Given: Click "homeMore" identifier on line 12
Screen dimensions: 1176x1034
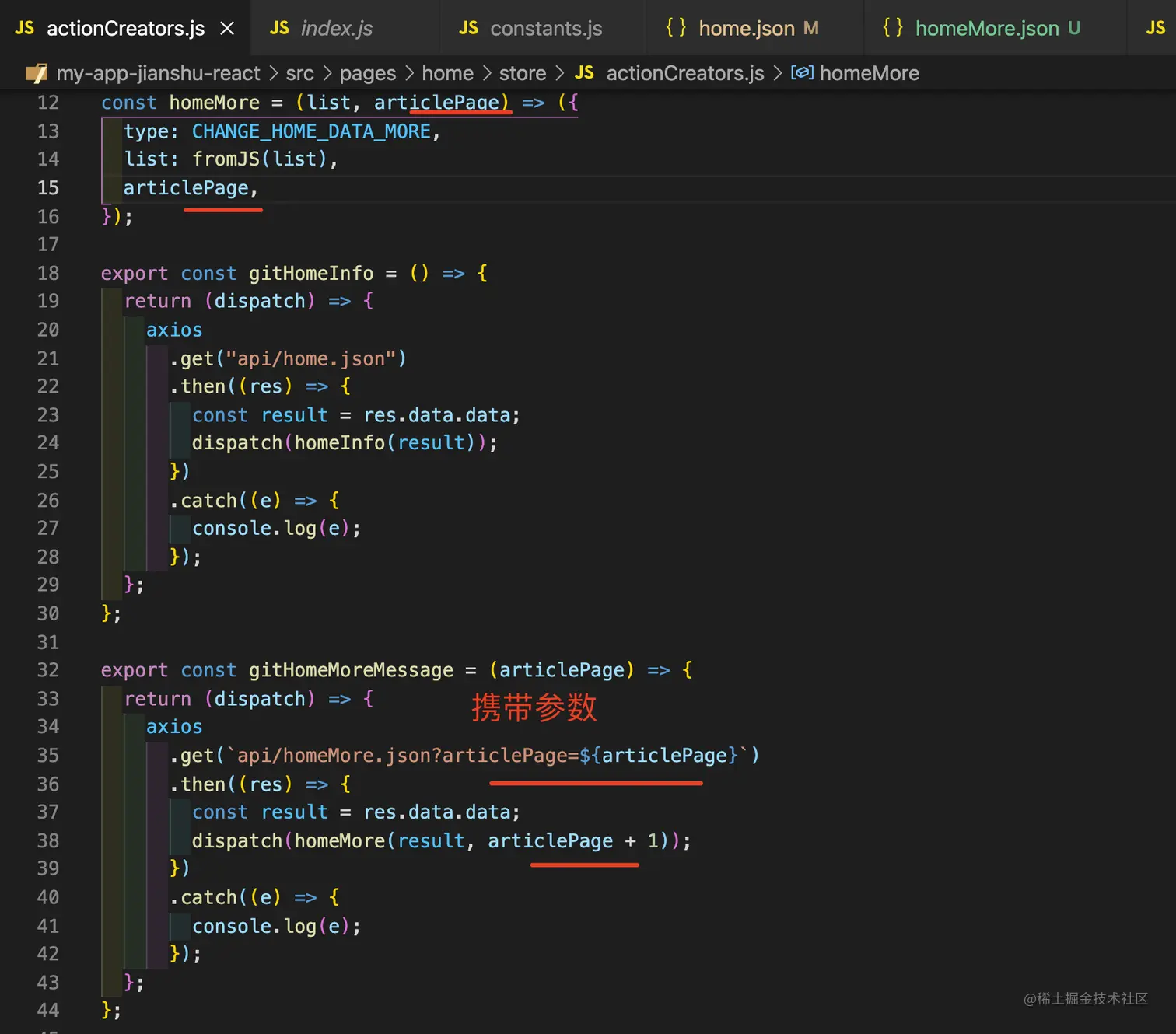Looking at the screenshot, I should click(x=215, y=103).
